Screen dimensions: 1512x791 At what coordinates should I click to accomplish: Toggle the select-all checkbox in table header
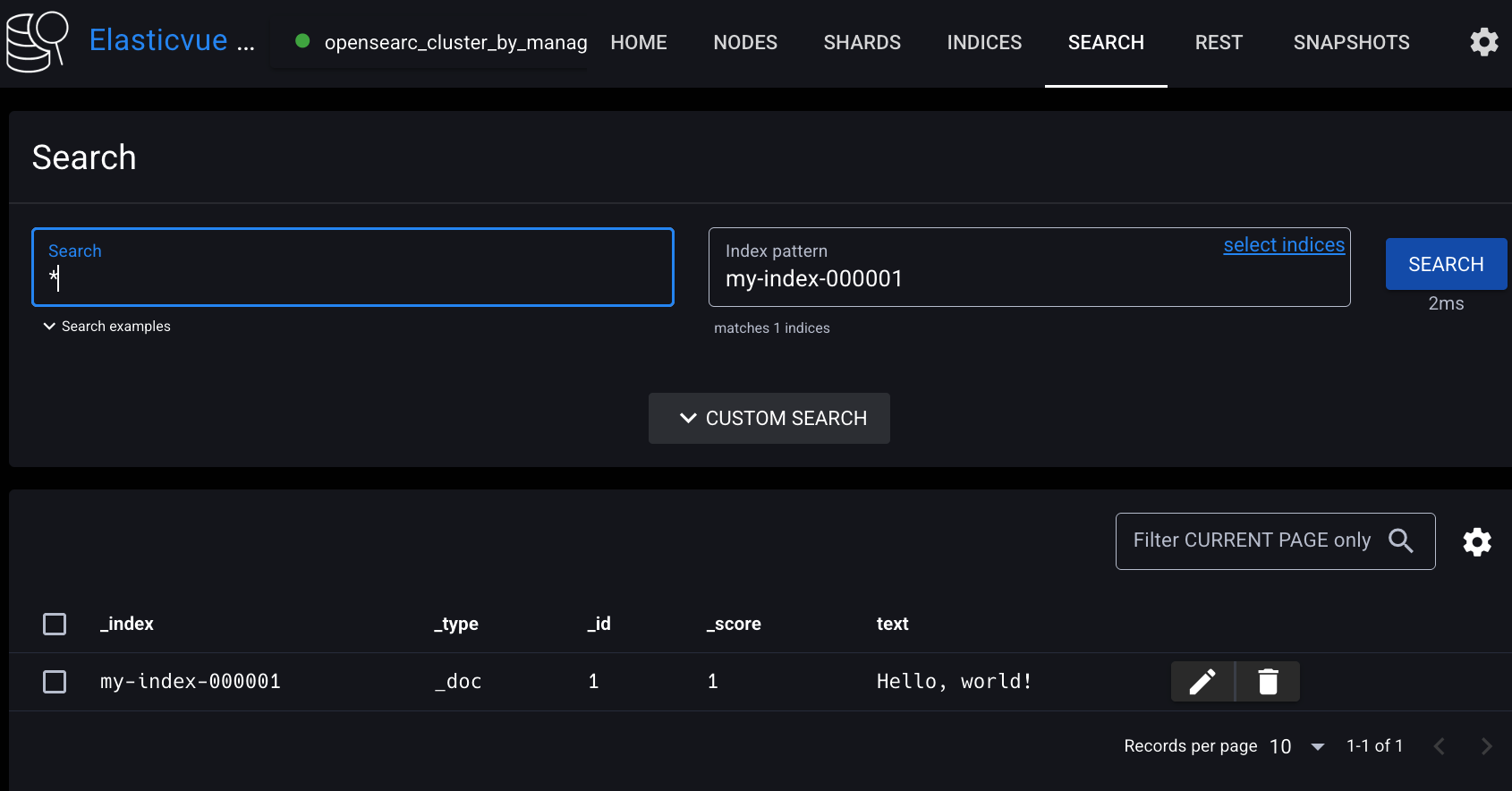point(55,624)
